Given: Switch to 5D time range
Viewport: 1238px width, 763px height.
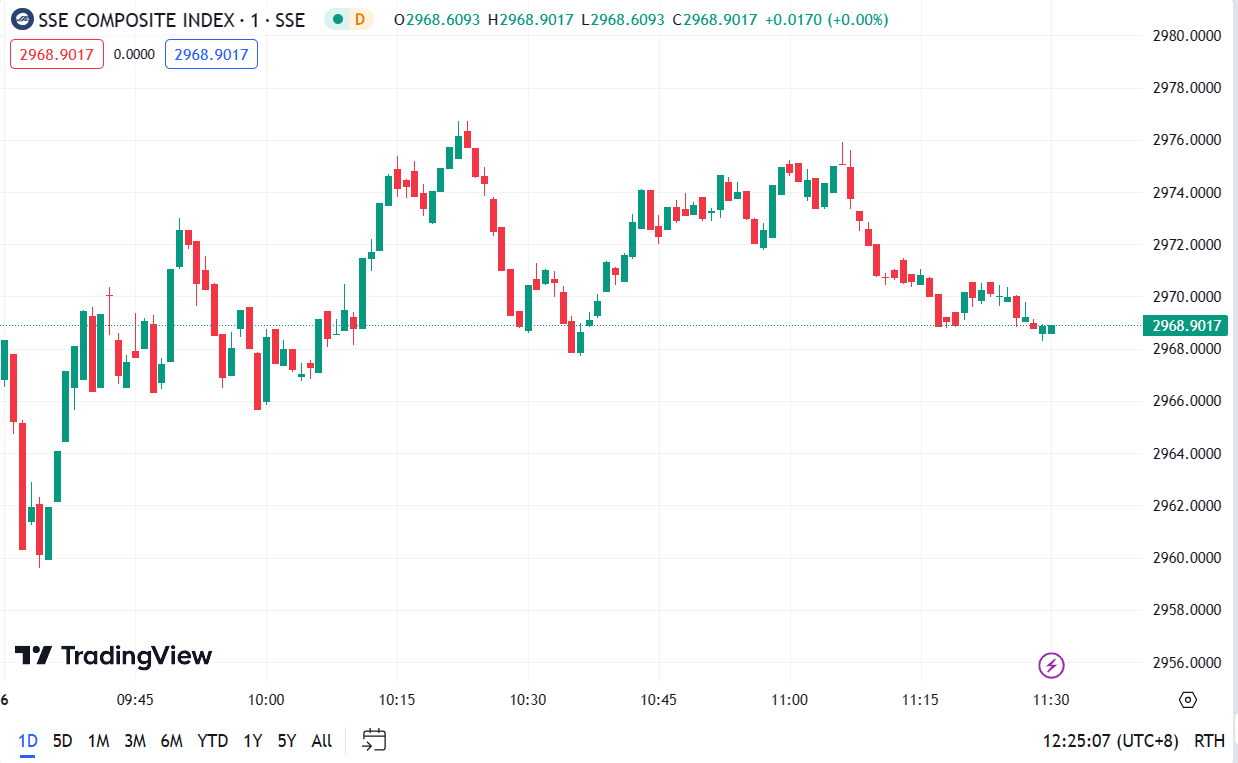Looking at the screenshot, I should pos(63,741).
